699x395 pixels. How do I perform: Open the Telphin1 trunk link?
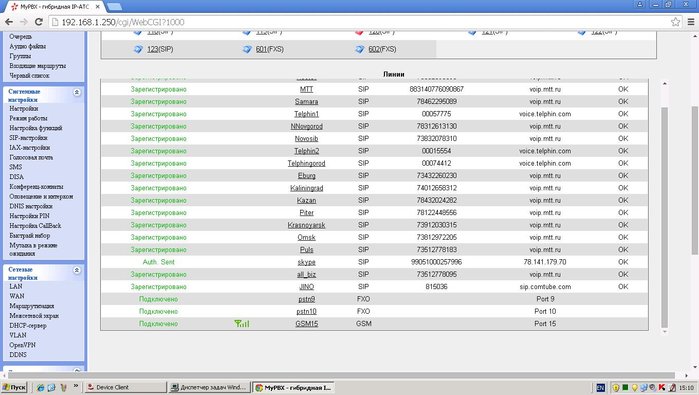click(x=306, y=114)
